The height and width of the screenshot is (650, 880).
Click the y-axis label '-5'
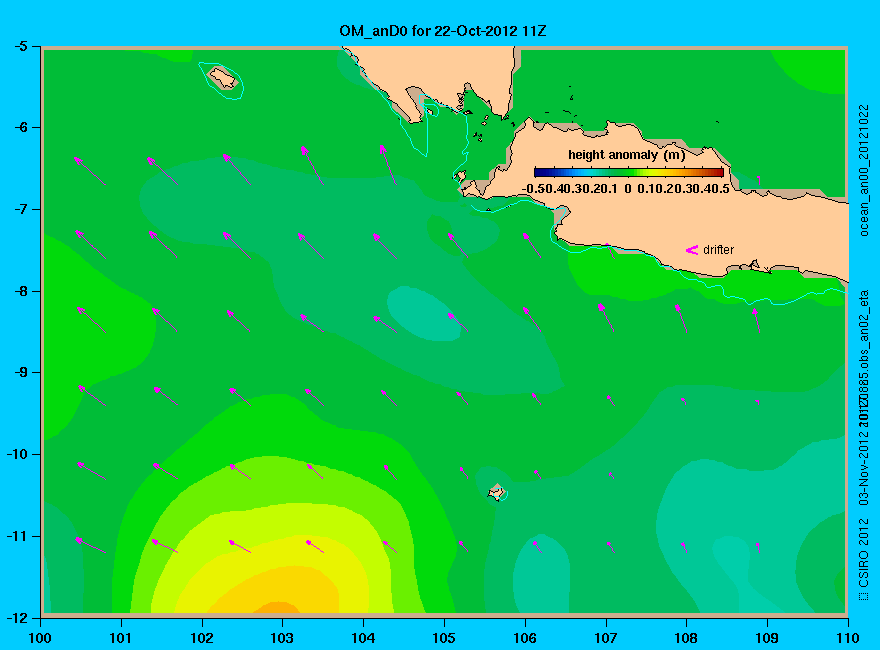click(x=20, y=46)
